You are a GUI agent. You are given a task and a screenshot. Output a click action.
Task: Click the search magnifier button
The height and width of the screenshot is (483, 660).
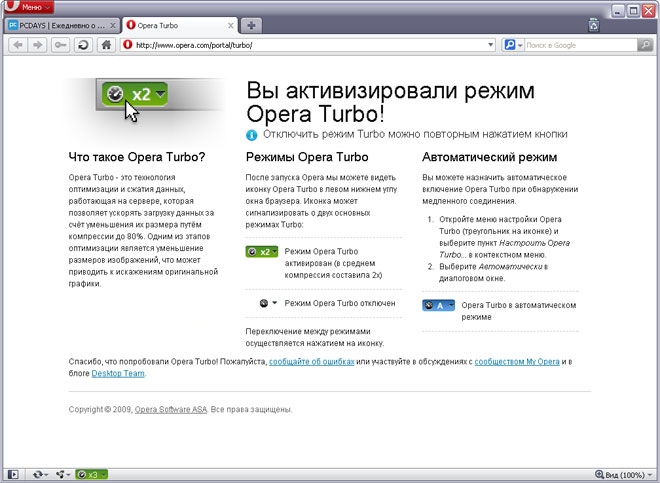coord(645,45)
